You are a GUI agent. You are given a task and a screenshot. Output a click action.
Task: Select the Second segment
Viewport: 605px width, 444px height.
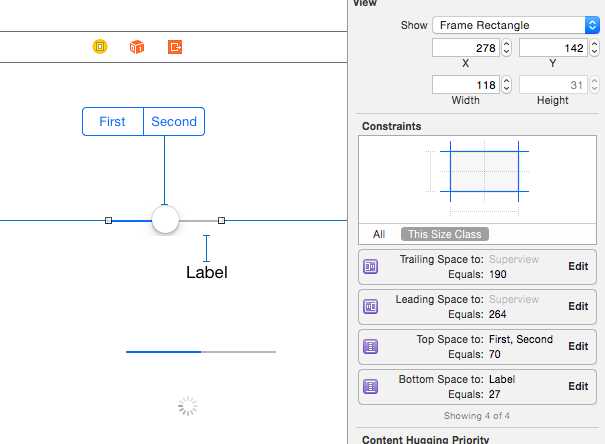174,122
